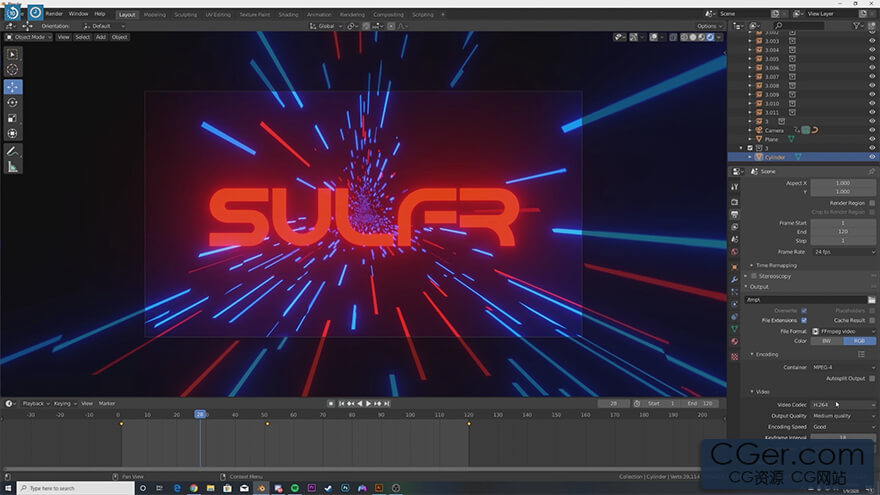Open the Object Constraints properties tab
Image resolution: width=880 pixels, height=495 pixels.
click(x=735, y=317)
